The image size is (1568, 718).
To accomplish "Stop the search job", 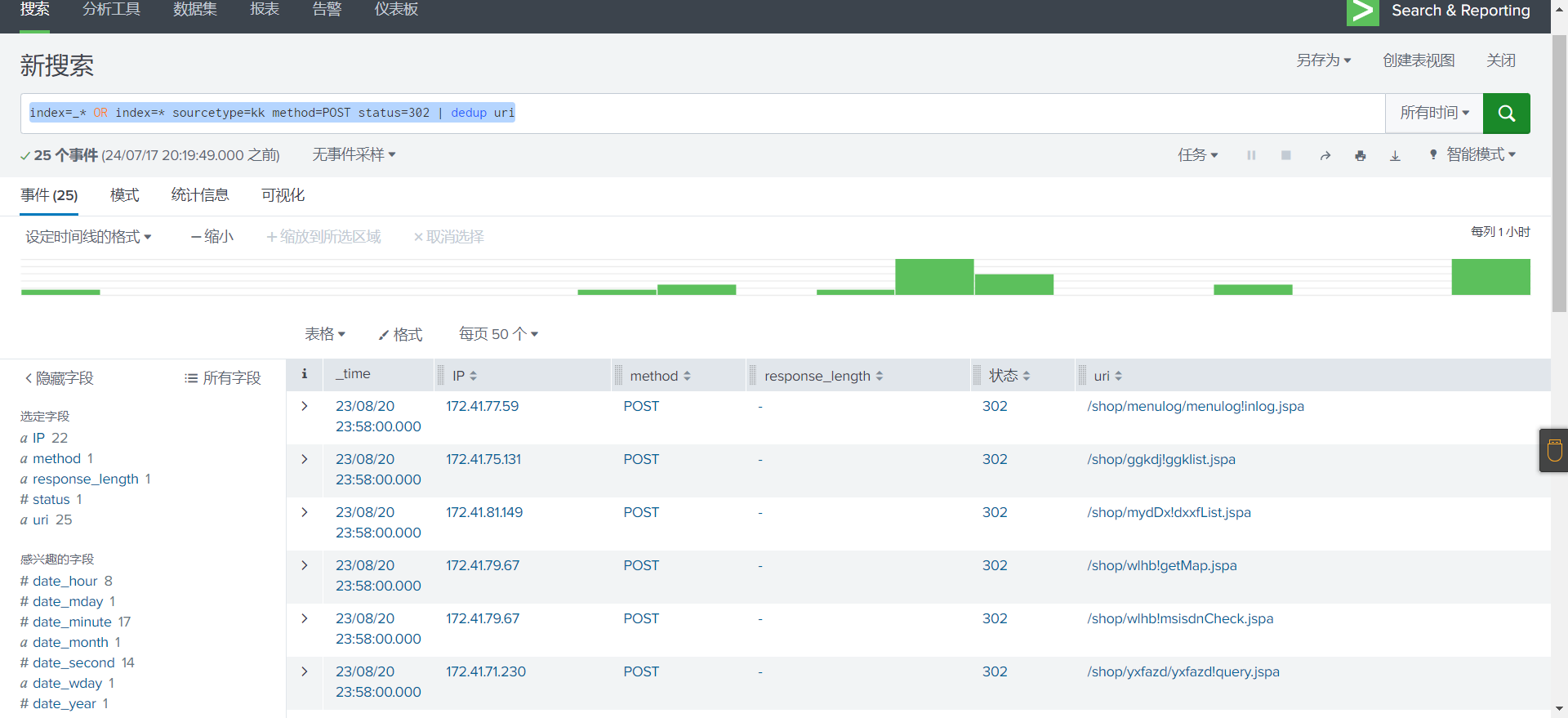I will click(x=1286, y=155).
